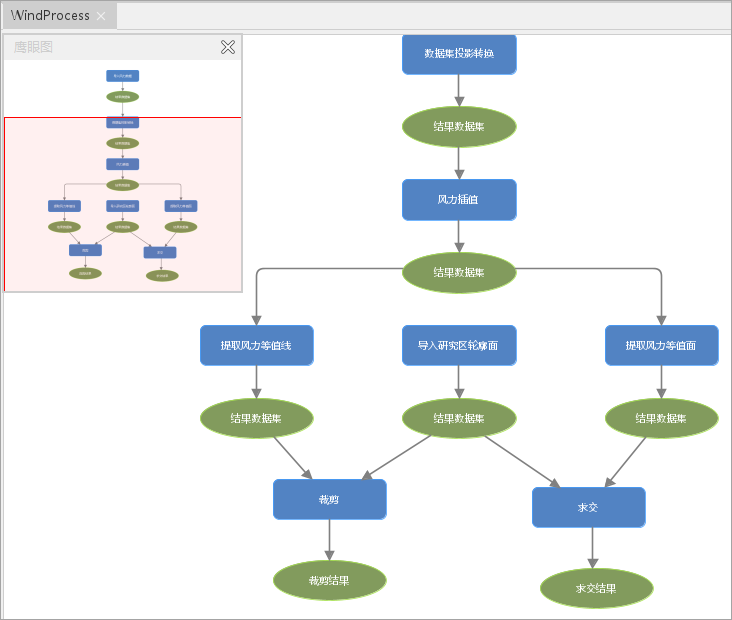Close the WindProcess tab

point(101,16)
